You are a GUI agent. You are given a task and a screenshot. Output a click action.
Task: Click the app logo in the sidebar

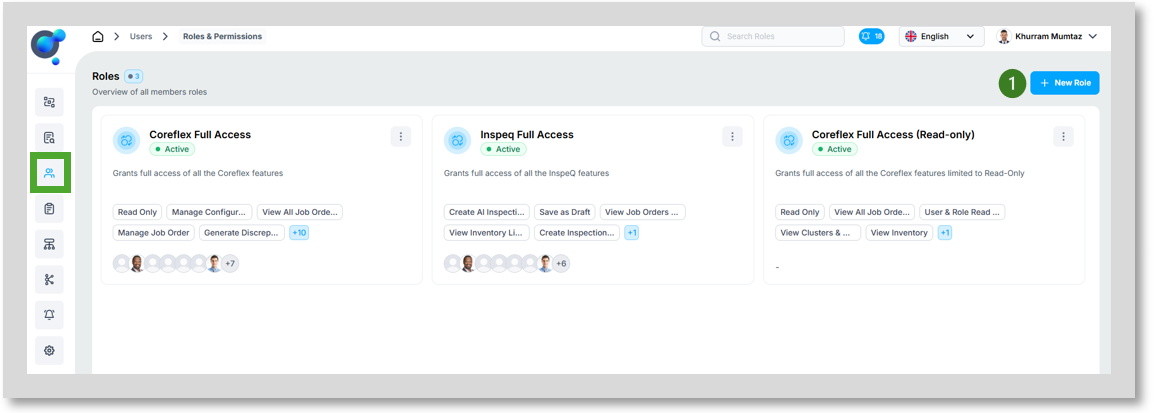click(48, 46)
